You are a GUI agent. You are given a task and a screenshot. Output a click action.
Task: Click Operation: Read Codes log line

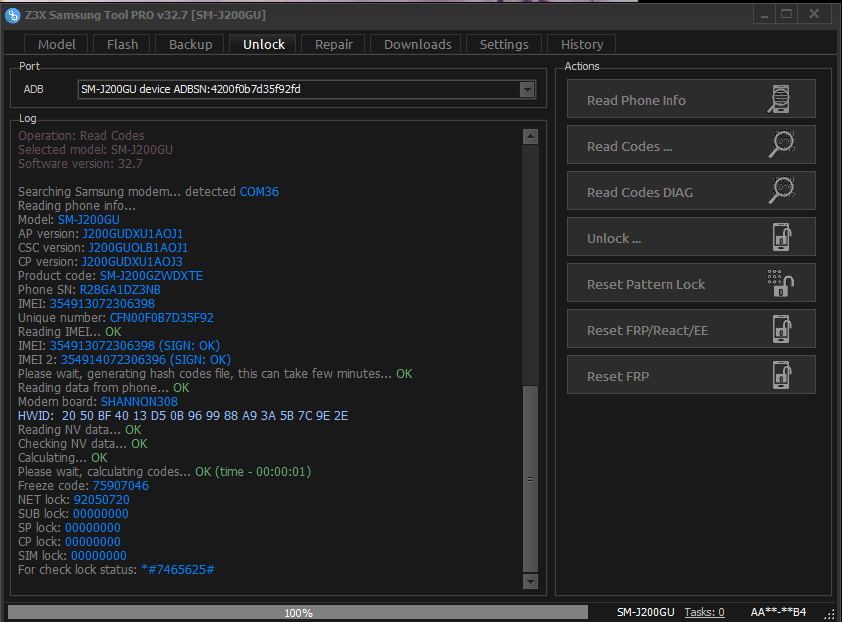(81, 135)
